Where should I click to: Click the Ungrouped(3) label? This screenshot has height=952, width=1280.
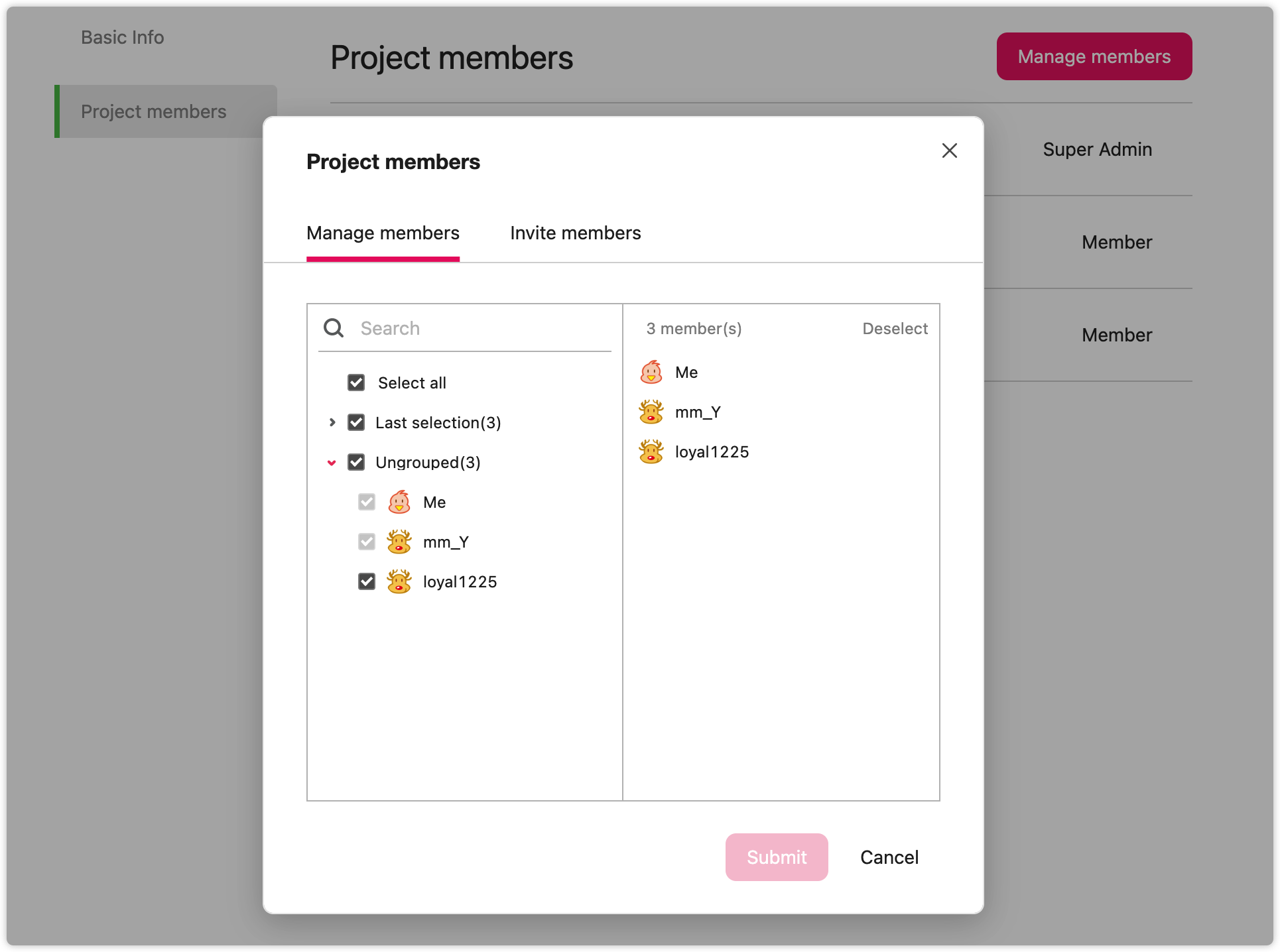click(428, 463)
